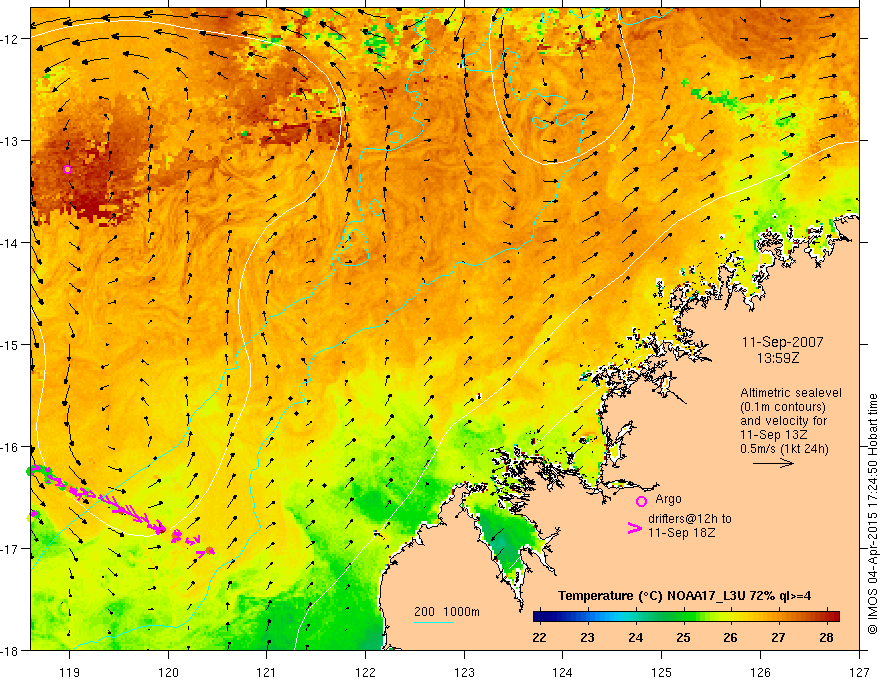
Task: Click the latitude axis label -16
Action: (11, 447)
